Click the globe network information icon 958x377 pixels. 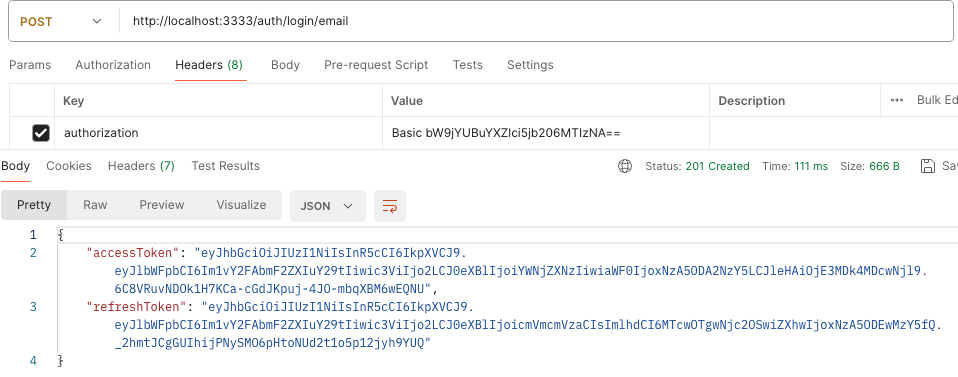(625, 166)
